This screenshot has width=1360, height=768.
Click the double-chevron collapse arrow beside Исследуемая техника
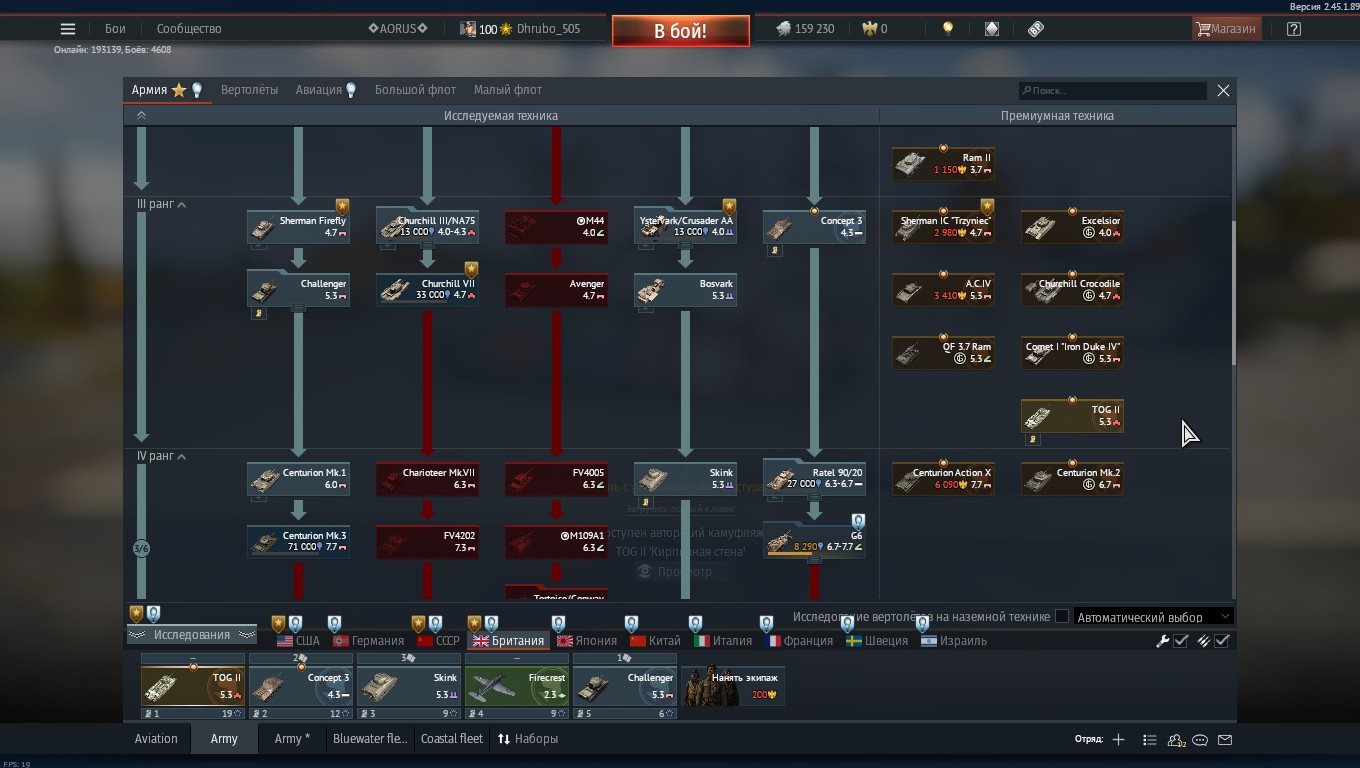point(141,116)
